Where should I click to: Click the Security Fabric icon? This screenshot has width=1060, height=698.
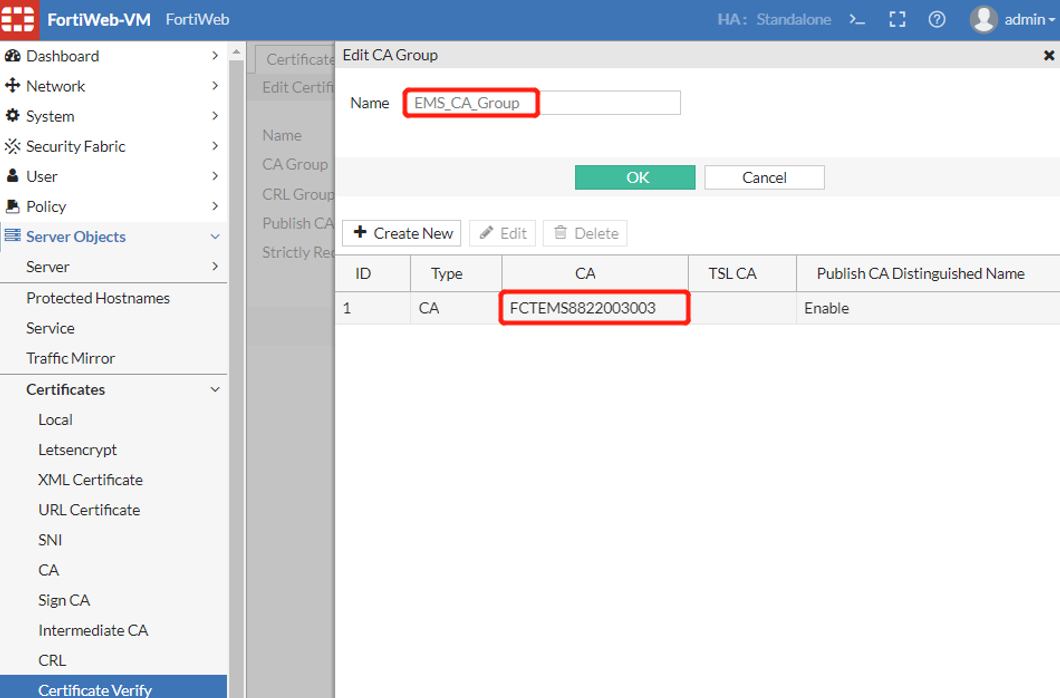[12, 146]
